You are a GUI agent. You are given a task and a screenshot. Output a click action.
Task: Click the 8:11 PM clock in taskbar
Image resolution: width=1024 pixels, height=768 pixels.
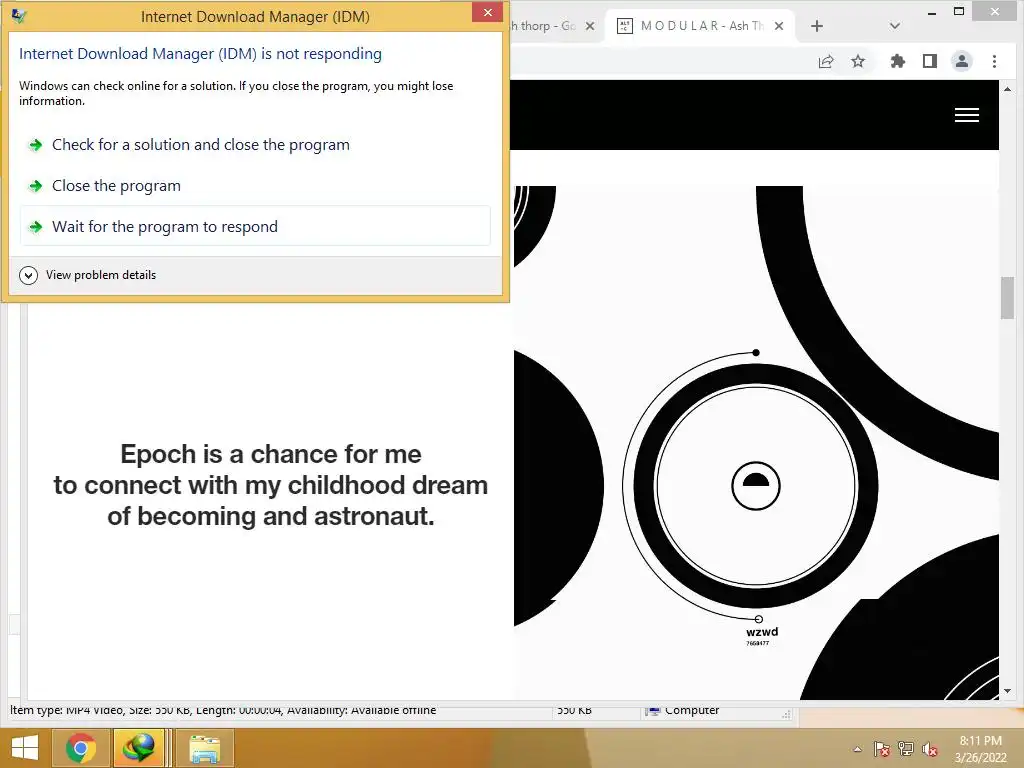tap(980, 741)
